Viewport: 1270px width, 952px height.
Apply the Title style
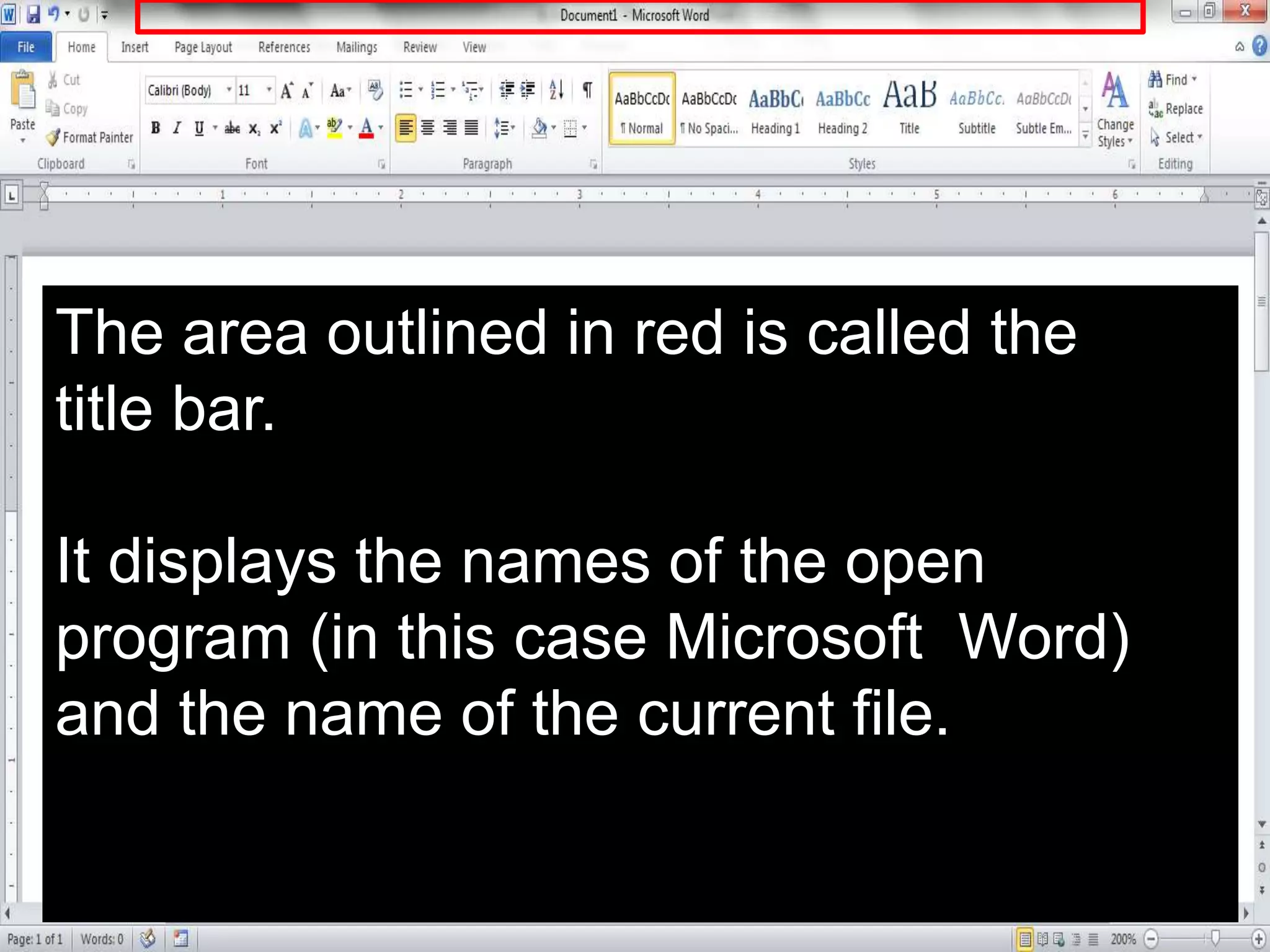[910, 109]
